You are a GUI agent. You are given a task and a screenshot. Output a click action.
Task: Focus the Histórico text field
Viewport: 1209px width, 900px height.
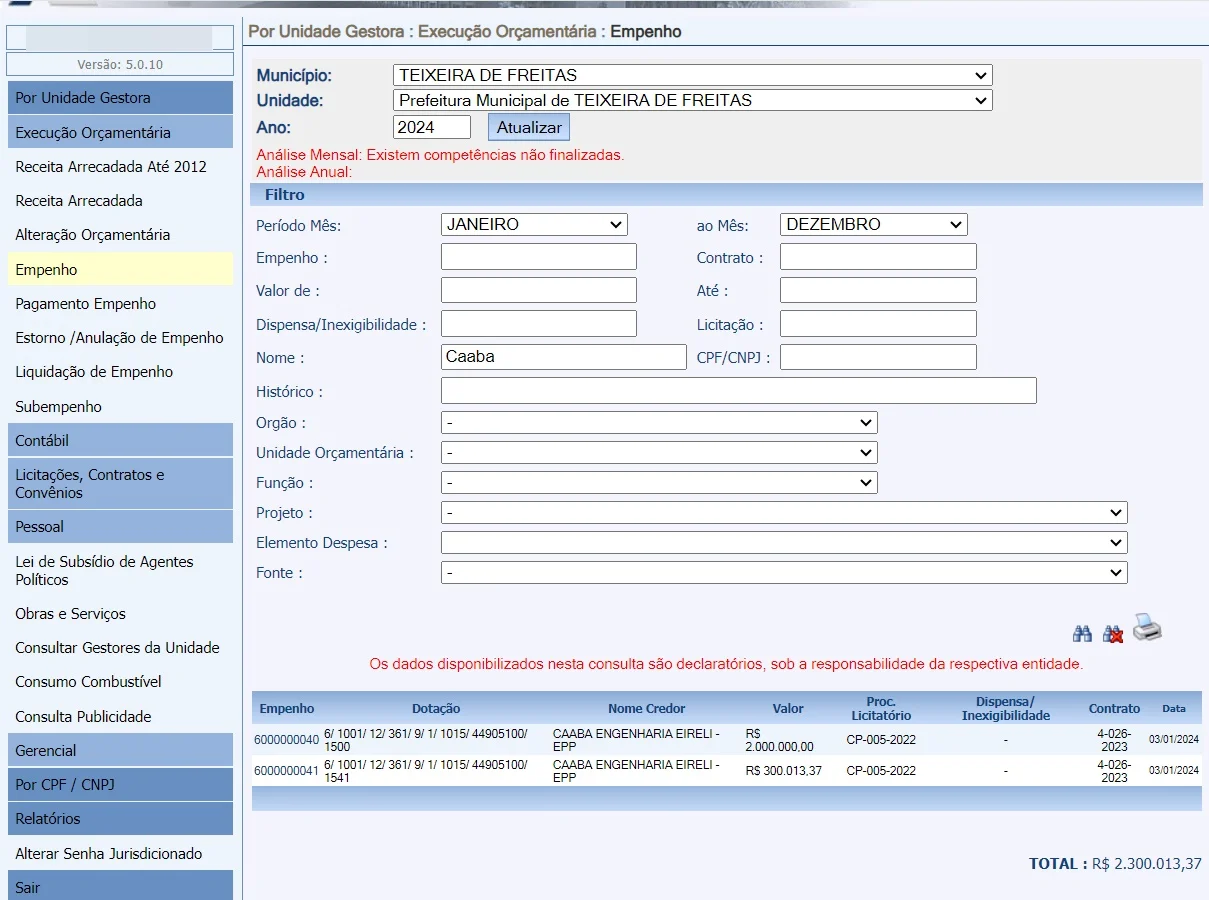click(738, 391)
